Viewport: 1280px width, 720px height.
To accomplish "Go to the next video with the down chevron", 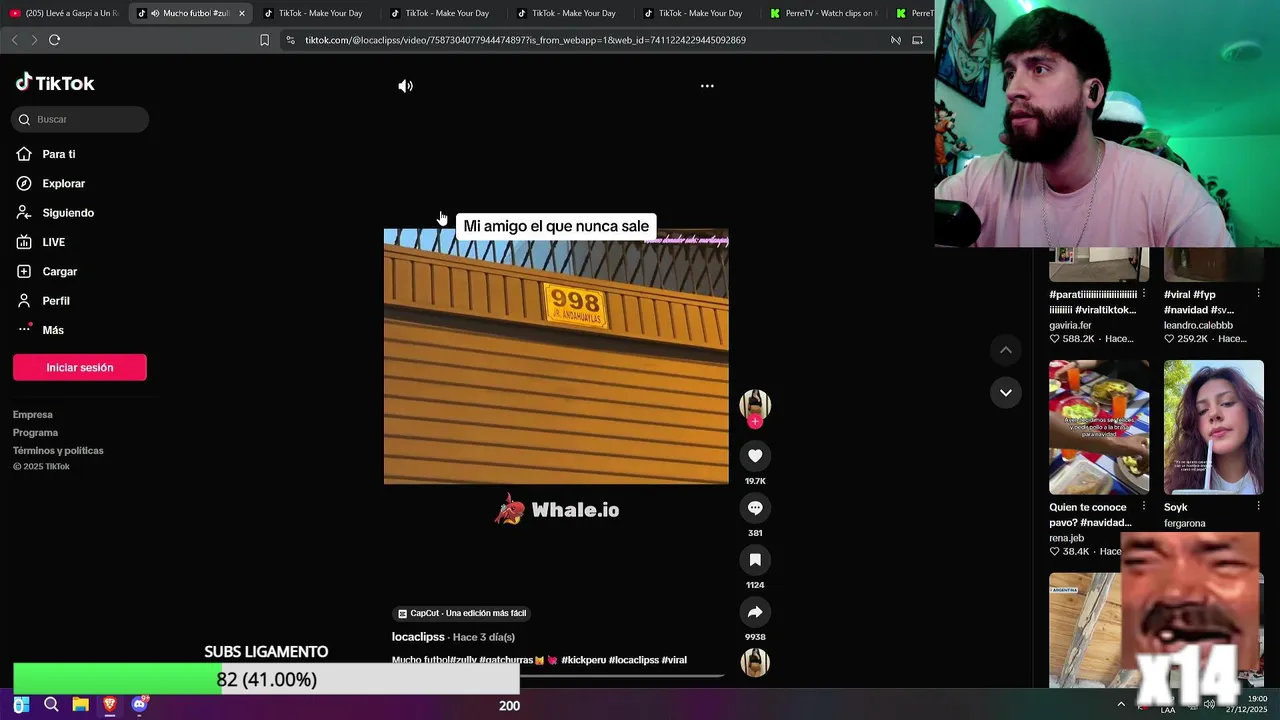I will tap(1006, 392).
